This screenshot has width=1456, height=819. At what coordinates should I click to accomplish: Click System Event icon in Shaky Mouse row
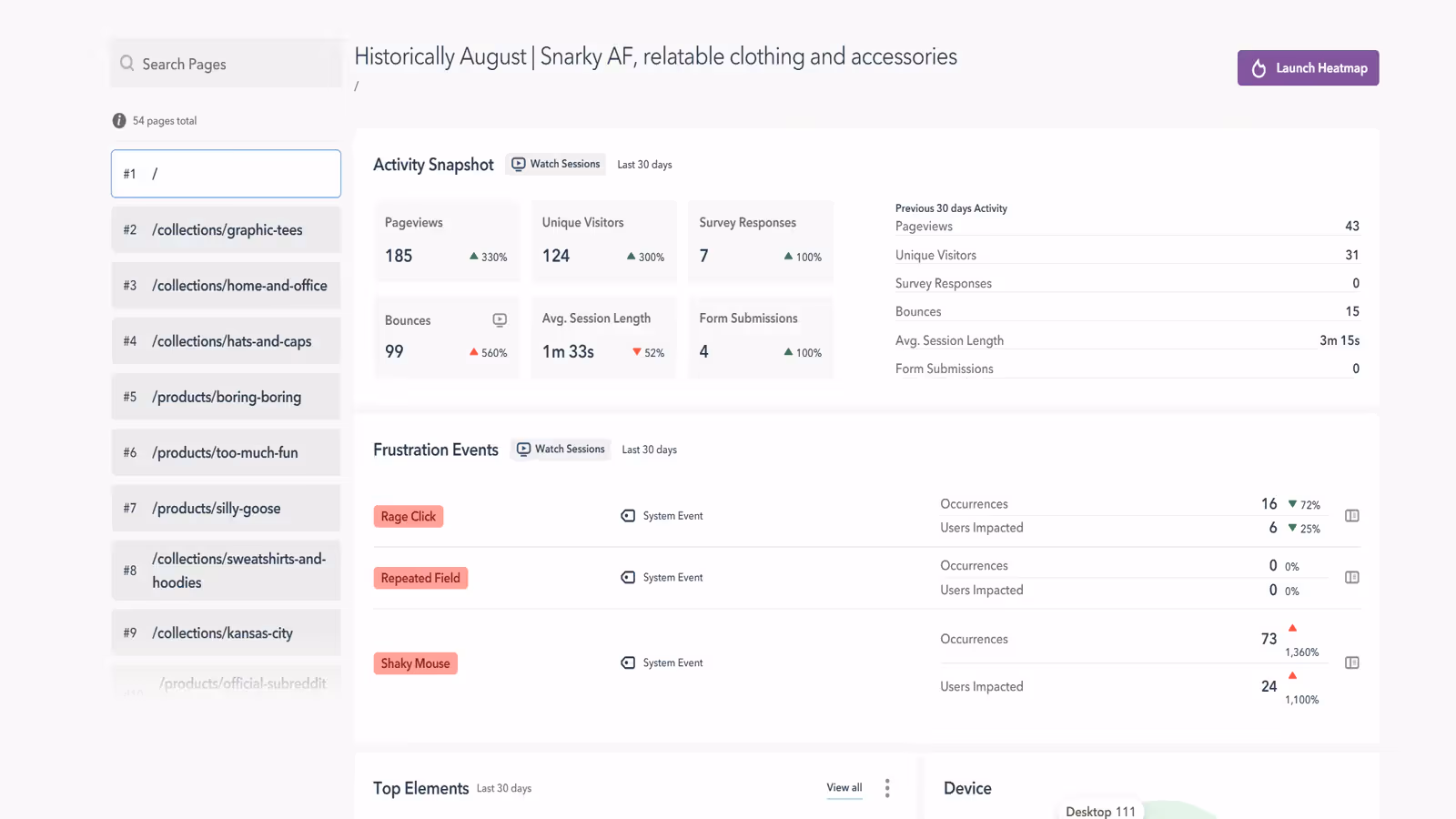coord(628,663)
